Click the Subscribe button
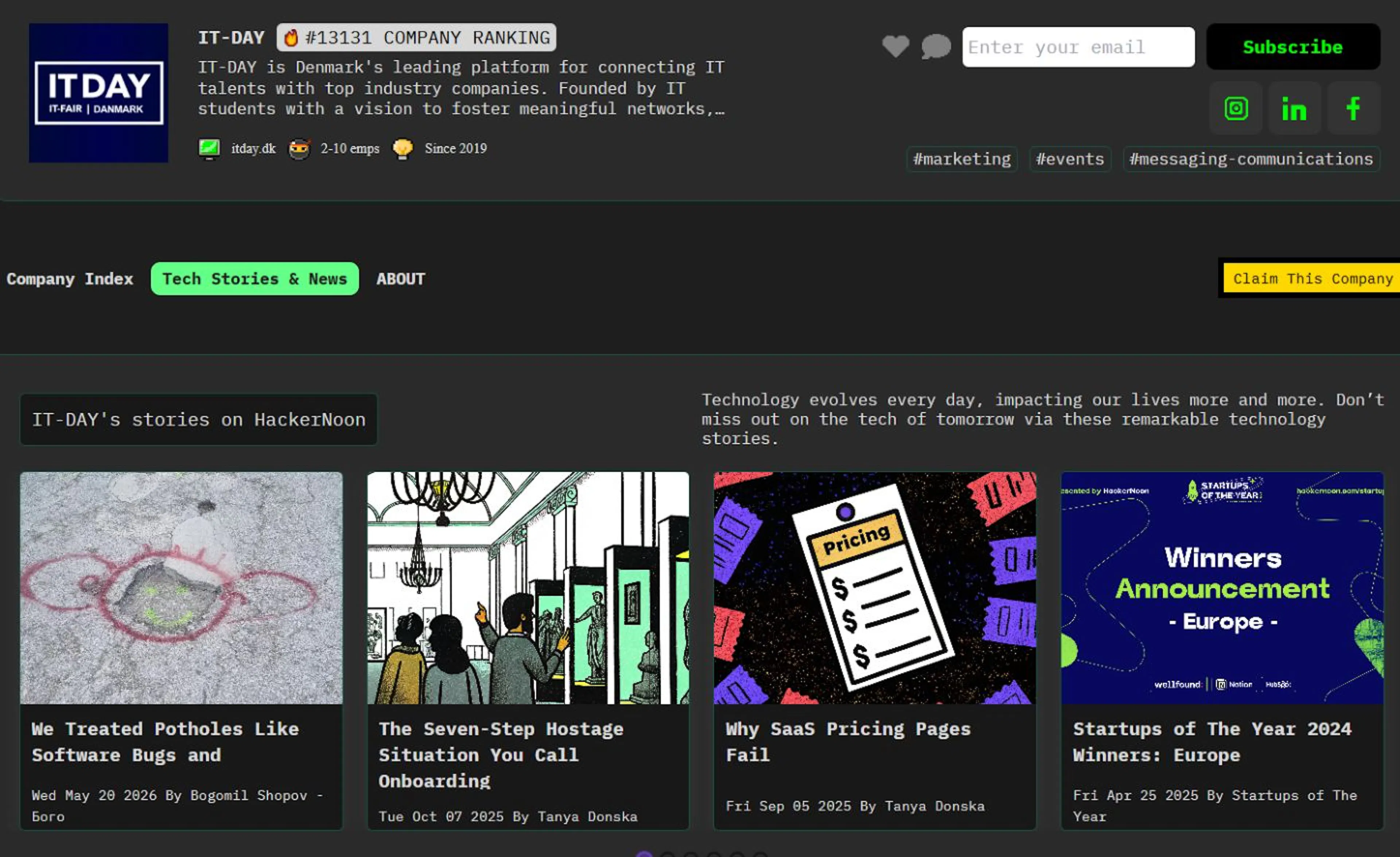The height and width of the screenshot is (857, 1400). pos(1293,47)
